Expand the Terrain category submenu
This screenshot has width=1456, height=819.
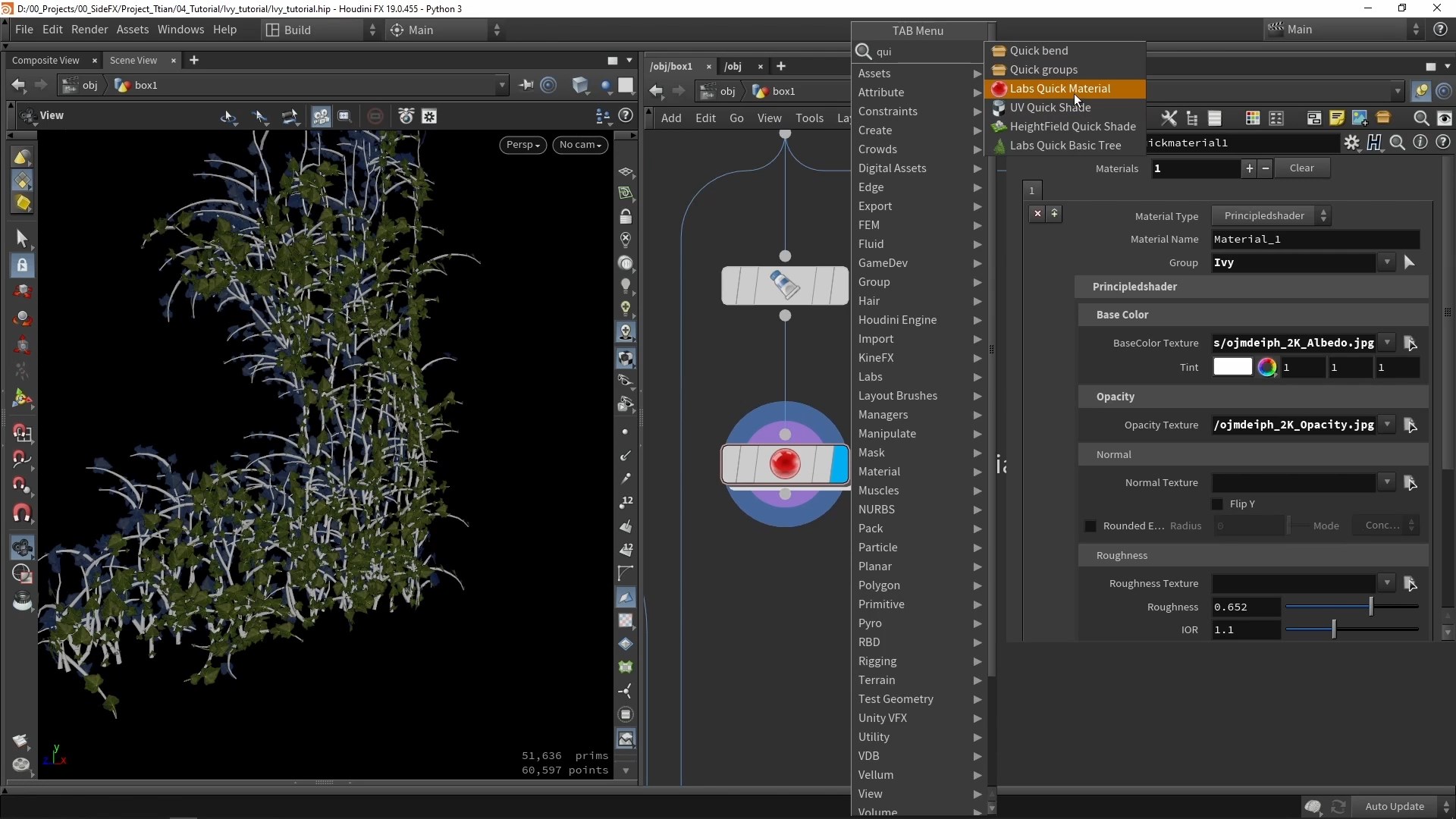click(x=919, y=680)
